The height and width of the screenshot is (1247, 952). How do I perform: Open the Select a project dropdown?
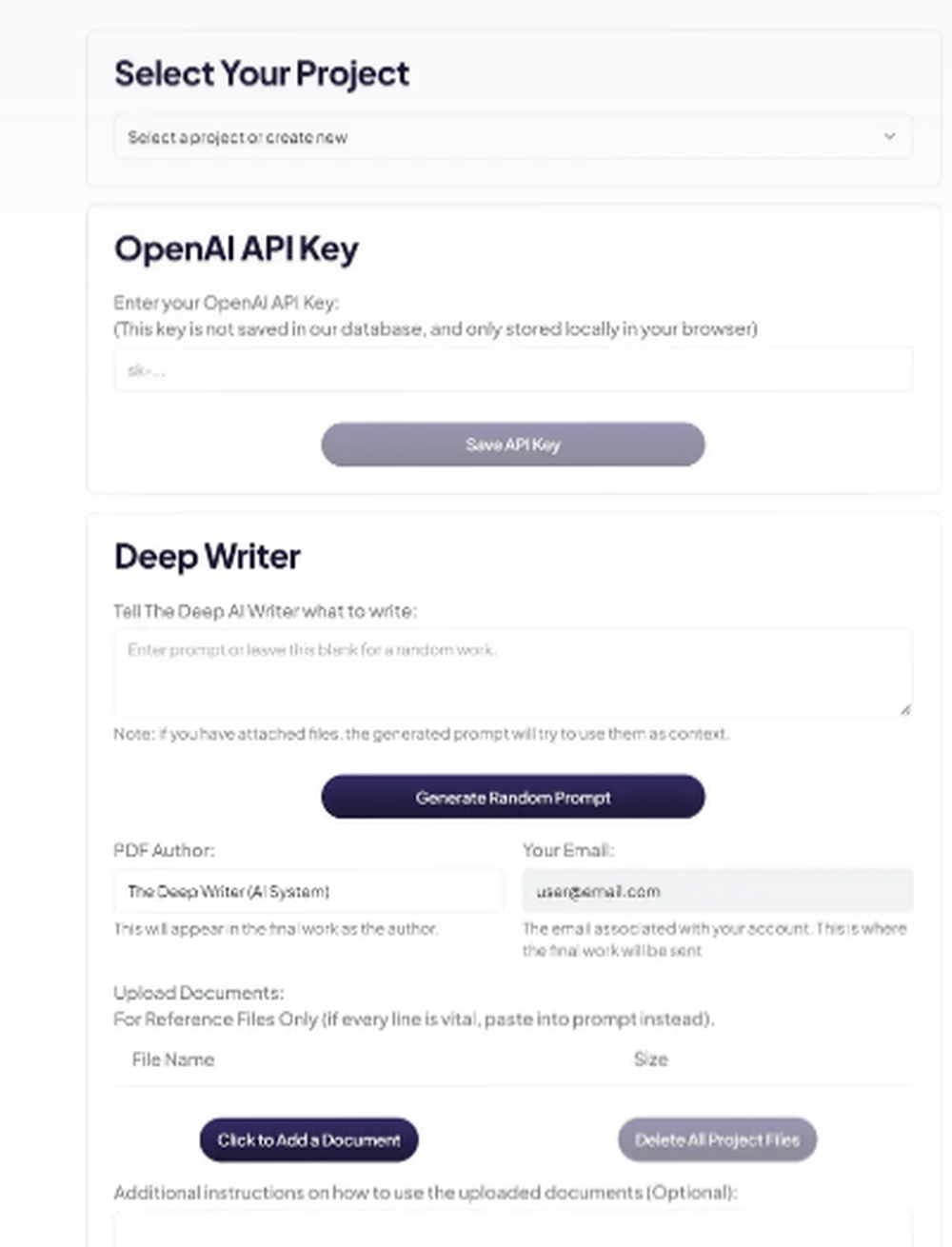point(512,137)
